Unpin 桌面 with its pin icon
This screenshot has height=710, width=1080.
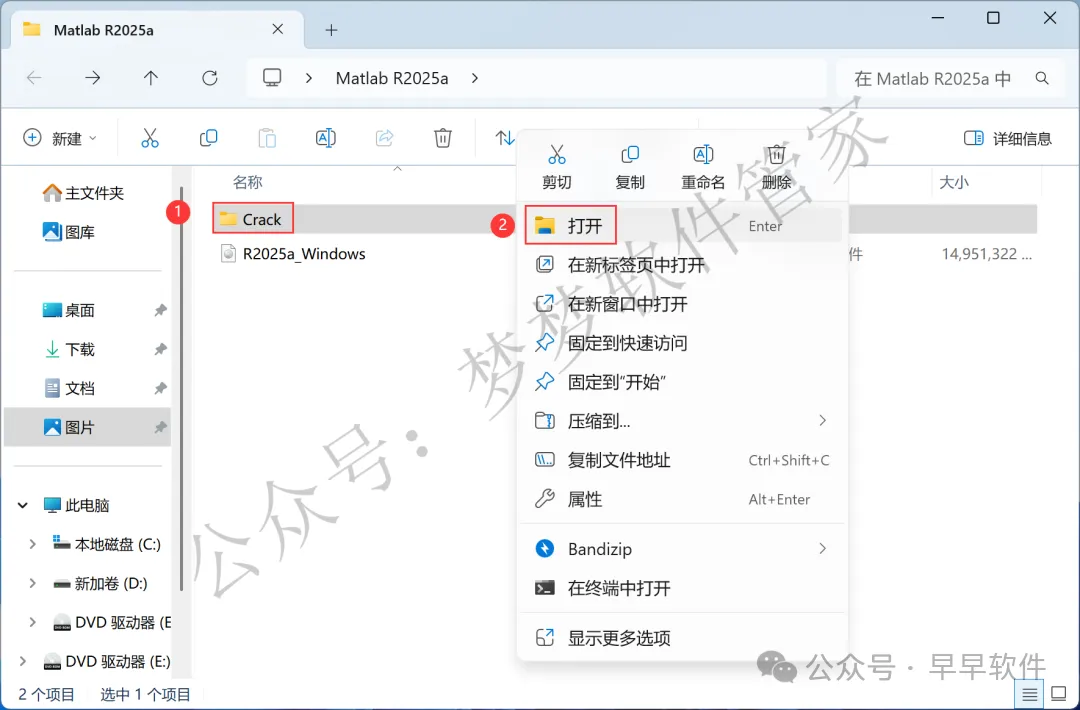[160, 311]
